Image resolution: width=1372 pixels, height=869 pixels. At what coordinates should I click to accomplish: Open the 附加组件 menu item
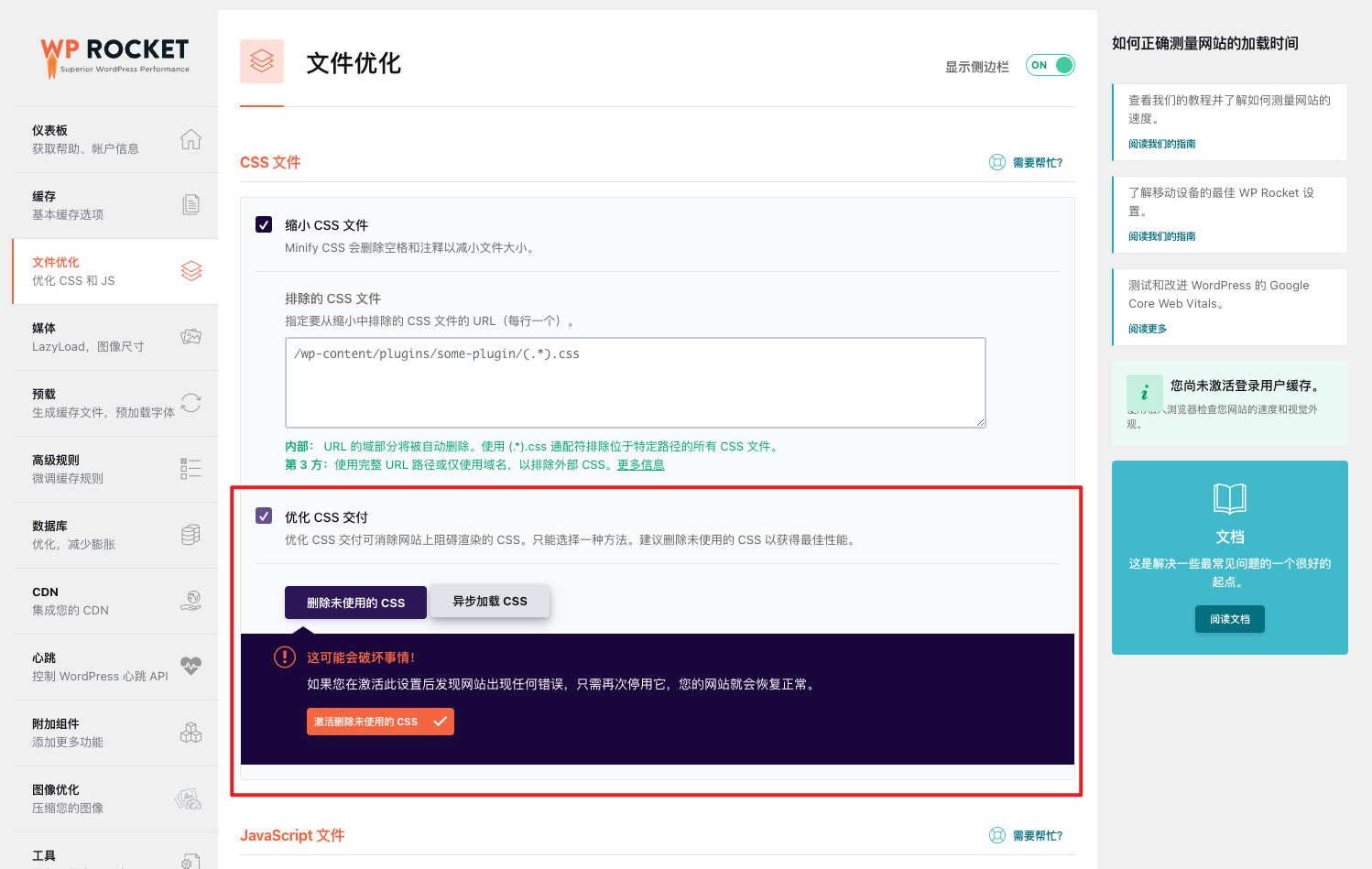point(115,733)
